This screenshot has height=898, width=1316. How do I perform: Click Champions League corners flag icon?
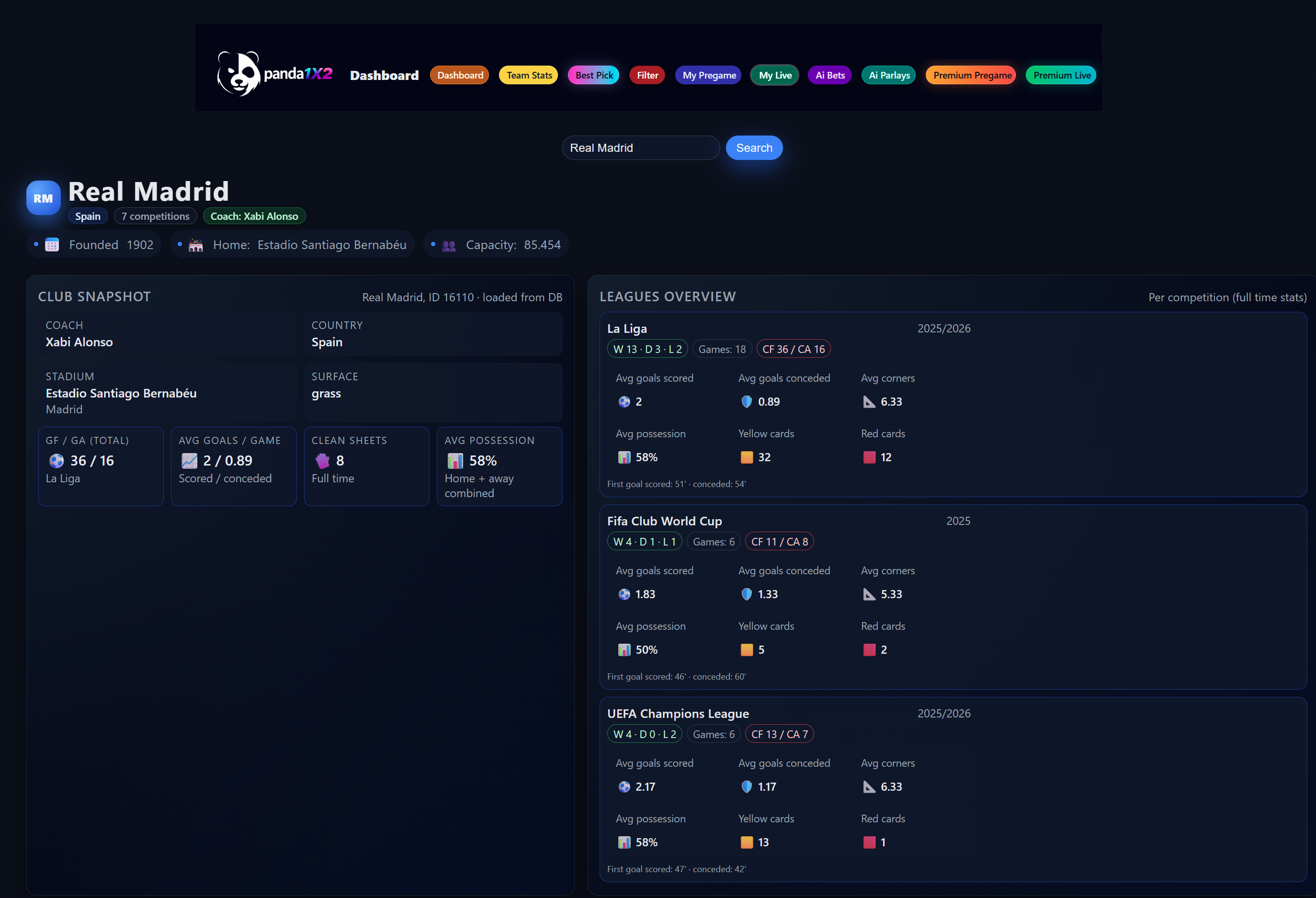pos(869,786)
